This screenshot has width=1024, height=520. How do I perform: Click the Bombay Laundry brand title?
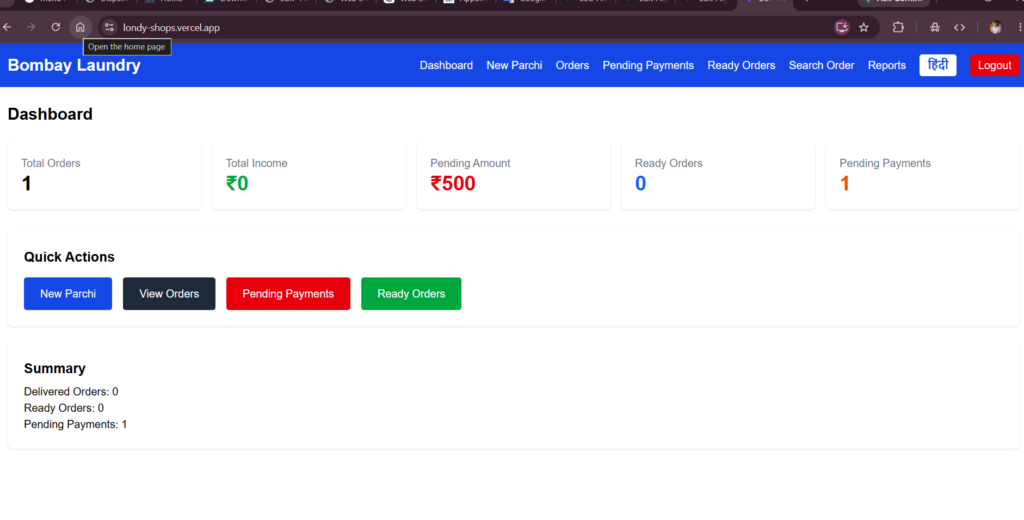(74, 65)
